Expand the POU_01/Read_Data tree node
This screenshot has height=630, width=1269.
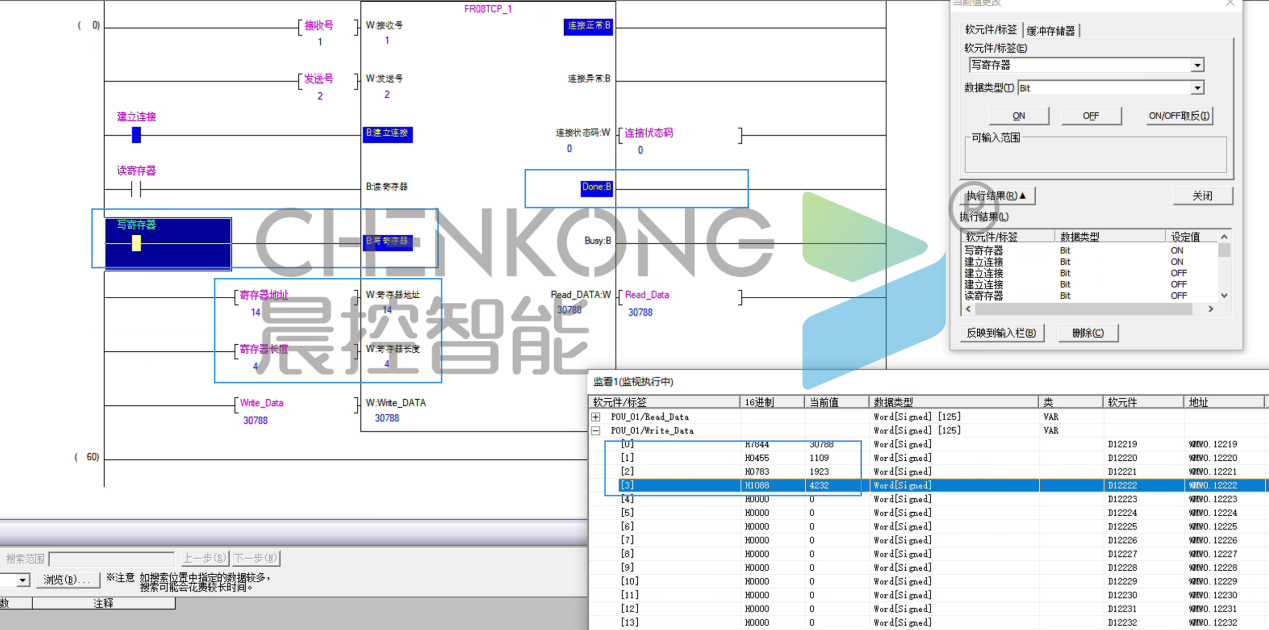click(596, 417)
